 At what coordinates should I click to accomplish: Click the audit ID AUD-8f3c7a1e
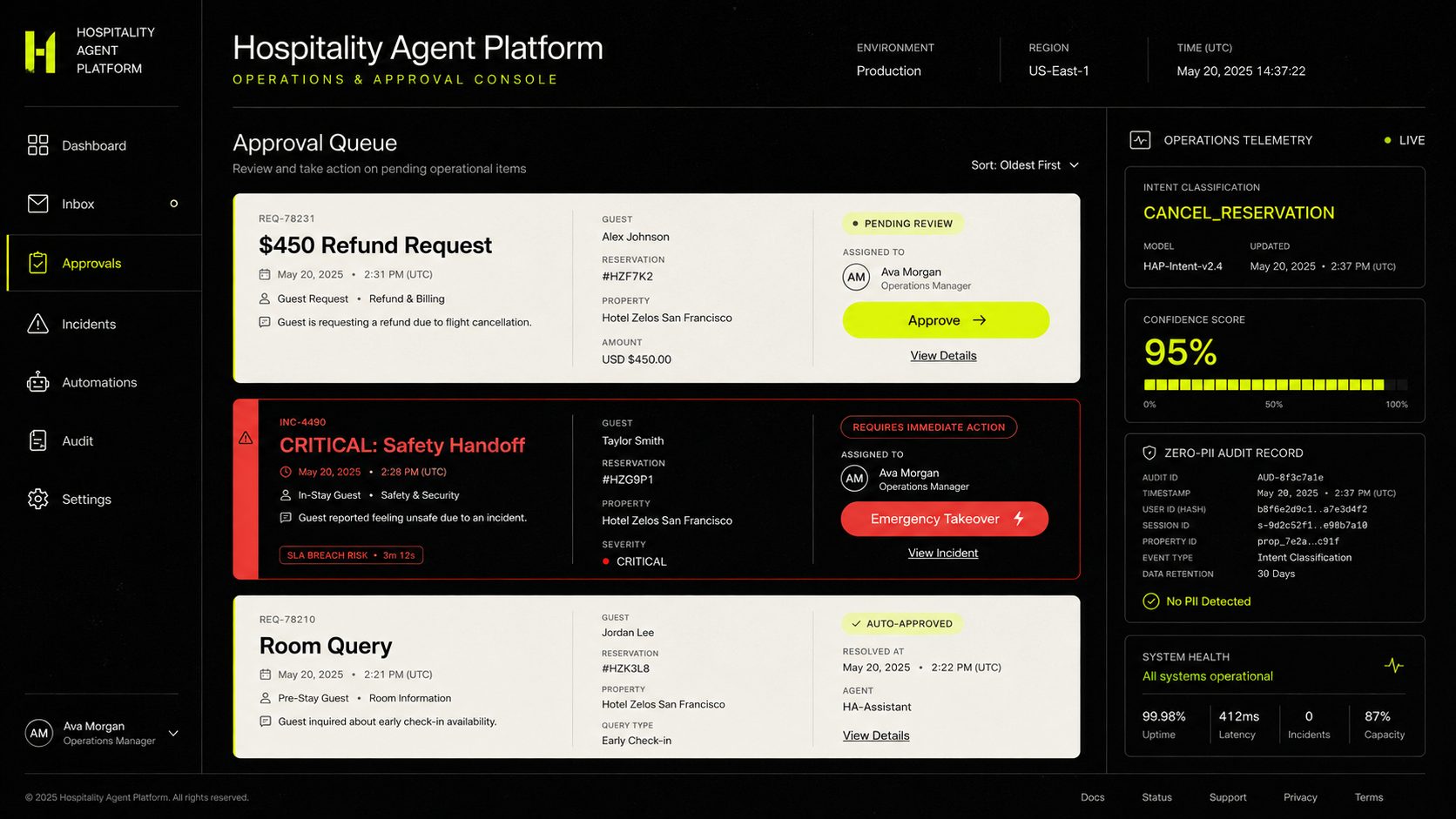point(1291,477)
